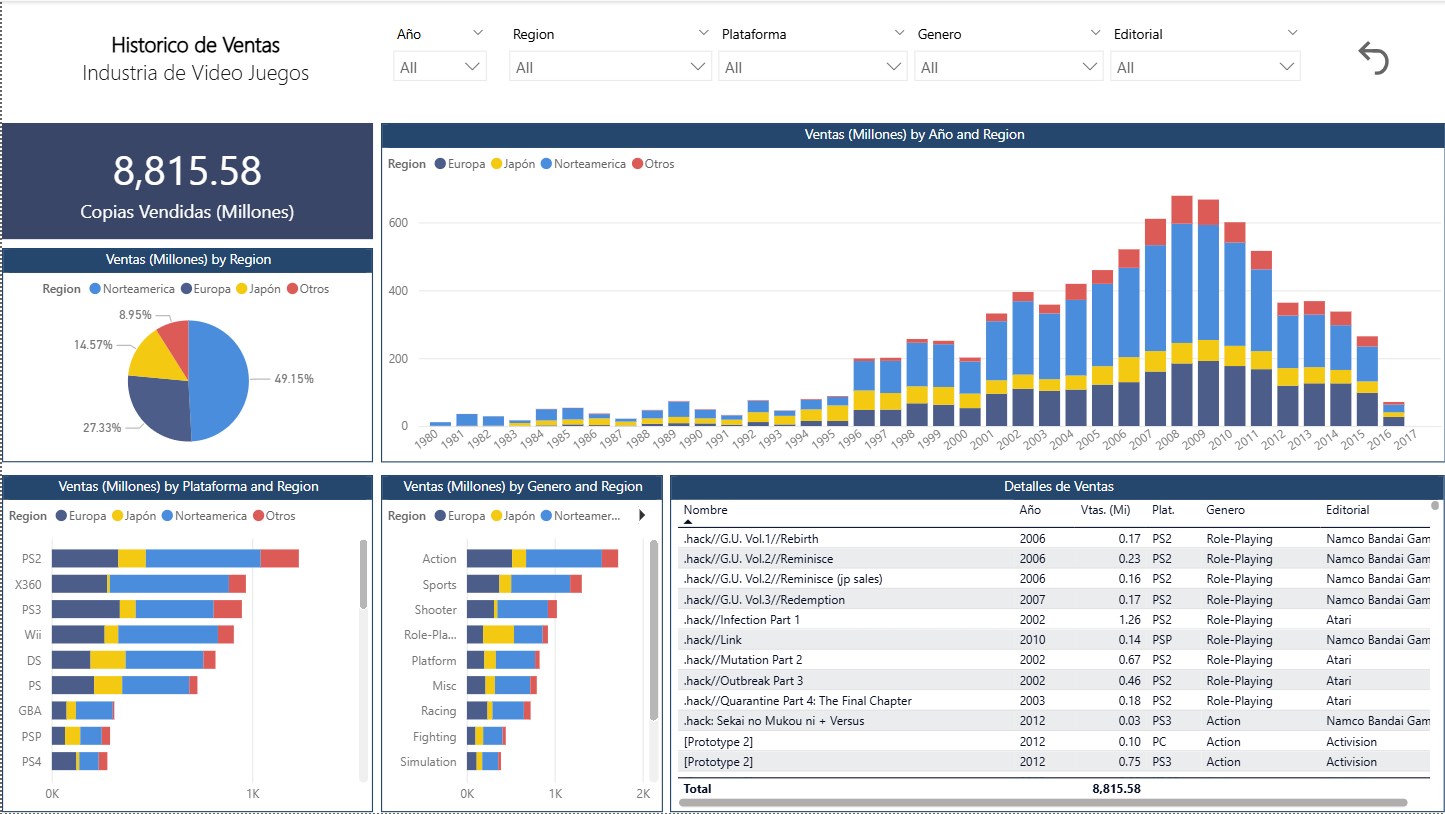Click the PS2 bar in Plataforma chart
This screenshot has width=1445, height=814.
[x=175, y=558]
